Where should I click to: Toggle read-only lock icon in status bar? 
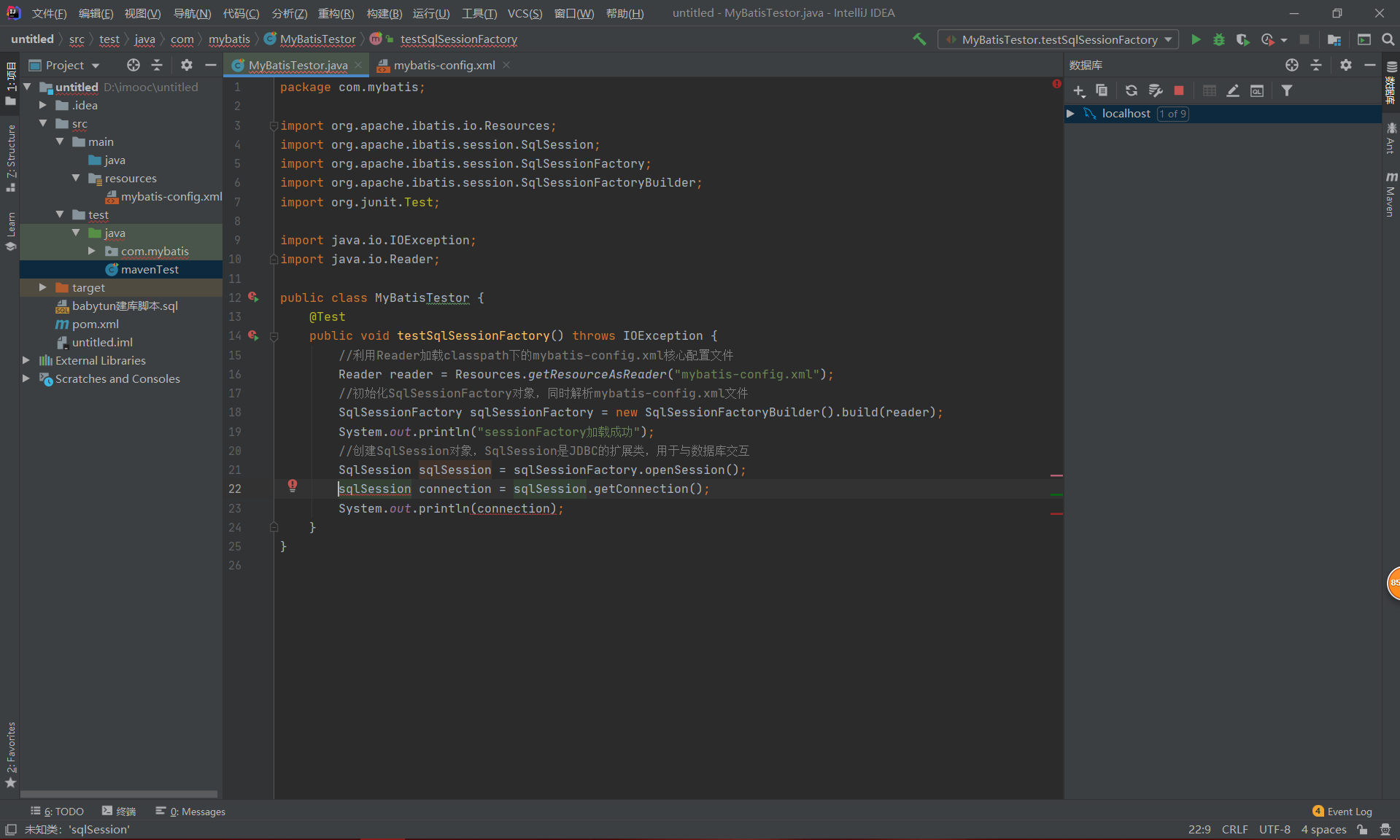(1362, 829)
